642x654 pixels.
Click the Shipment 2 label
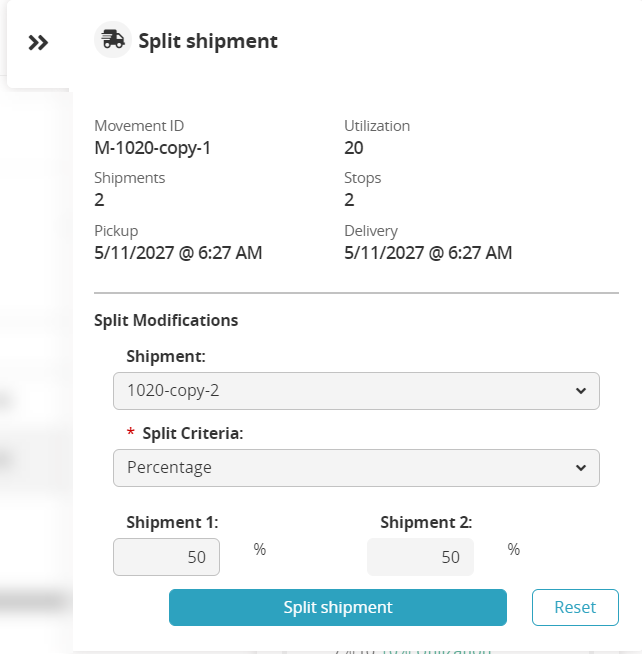tap(427, 522)
